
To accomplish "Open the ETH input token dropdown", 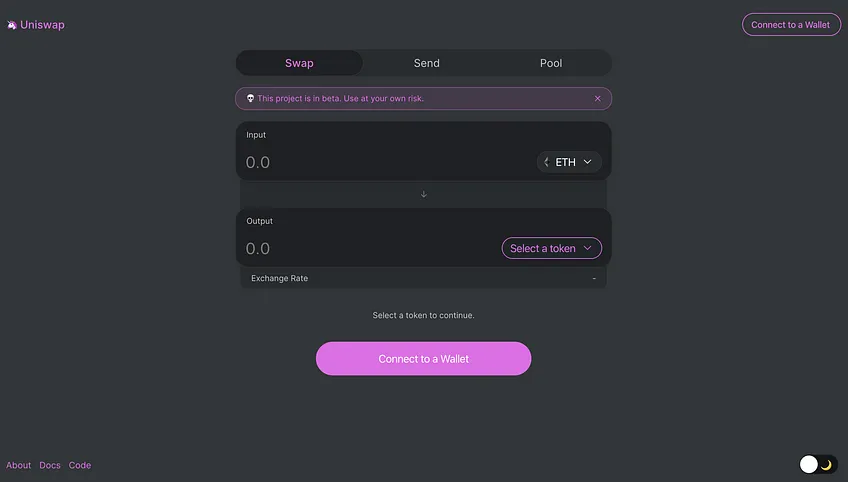I will (569, 162).
